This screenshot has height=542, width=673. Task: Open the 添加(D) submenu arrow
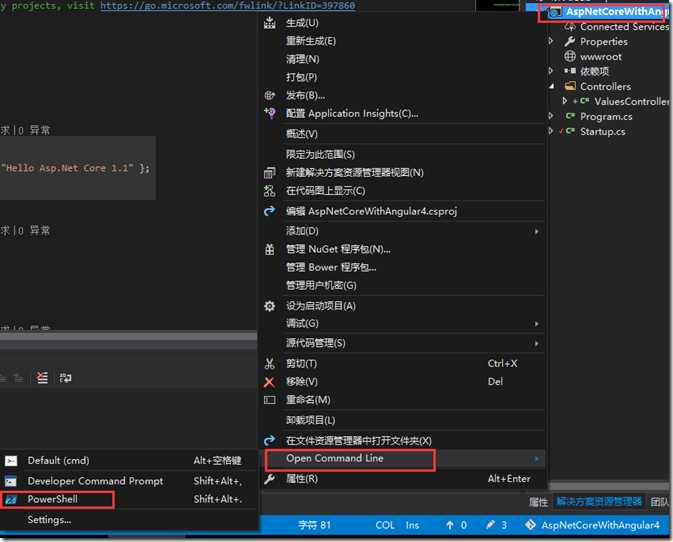point(537,232)
